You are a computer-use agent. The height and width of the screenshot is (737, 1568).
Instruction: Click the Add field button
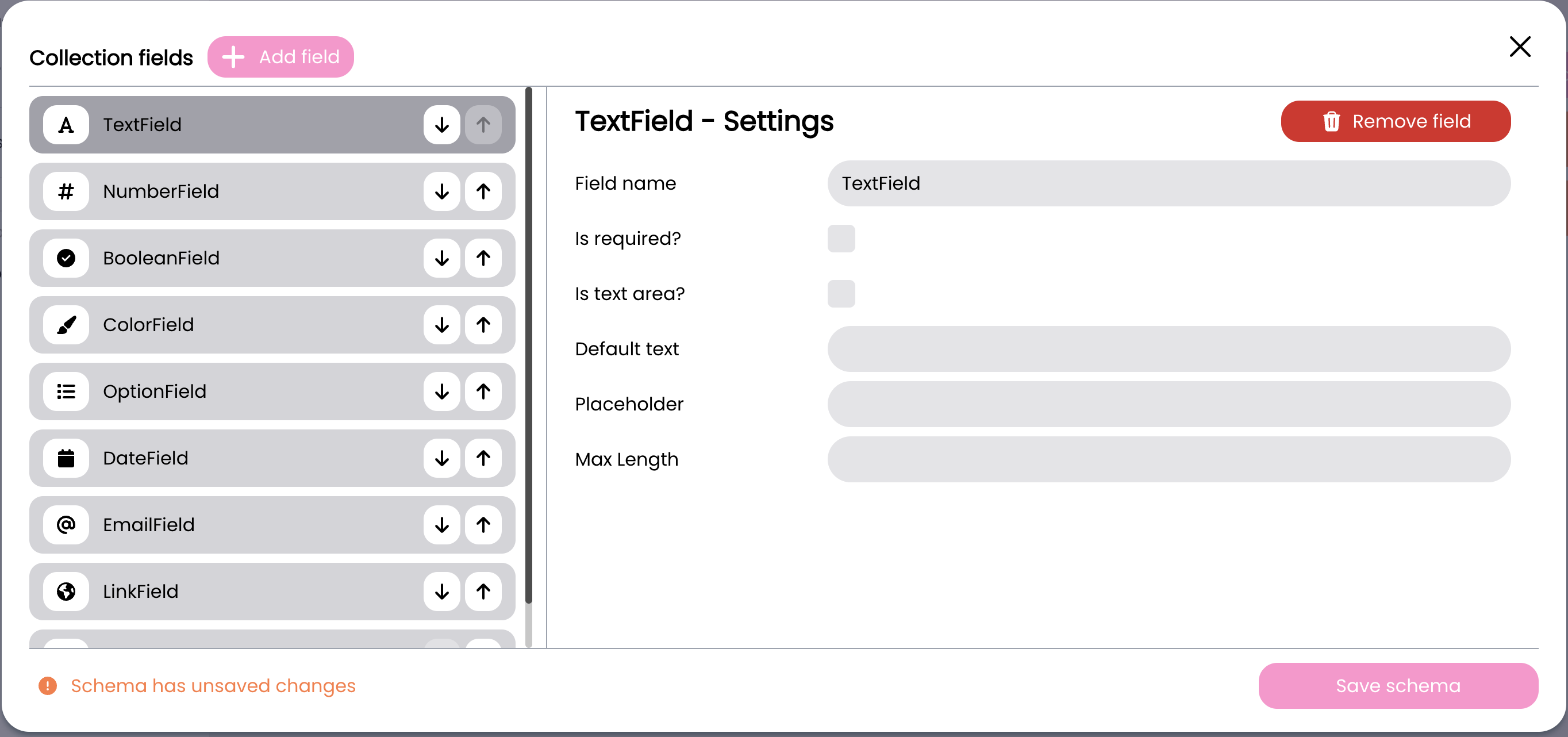280,57
